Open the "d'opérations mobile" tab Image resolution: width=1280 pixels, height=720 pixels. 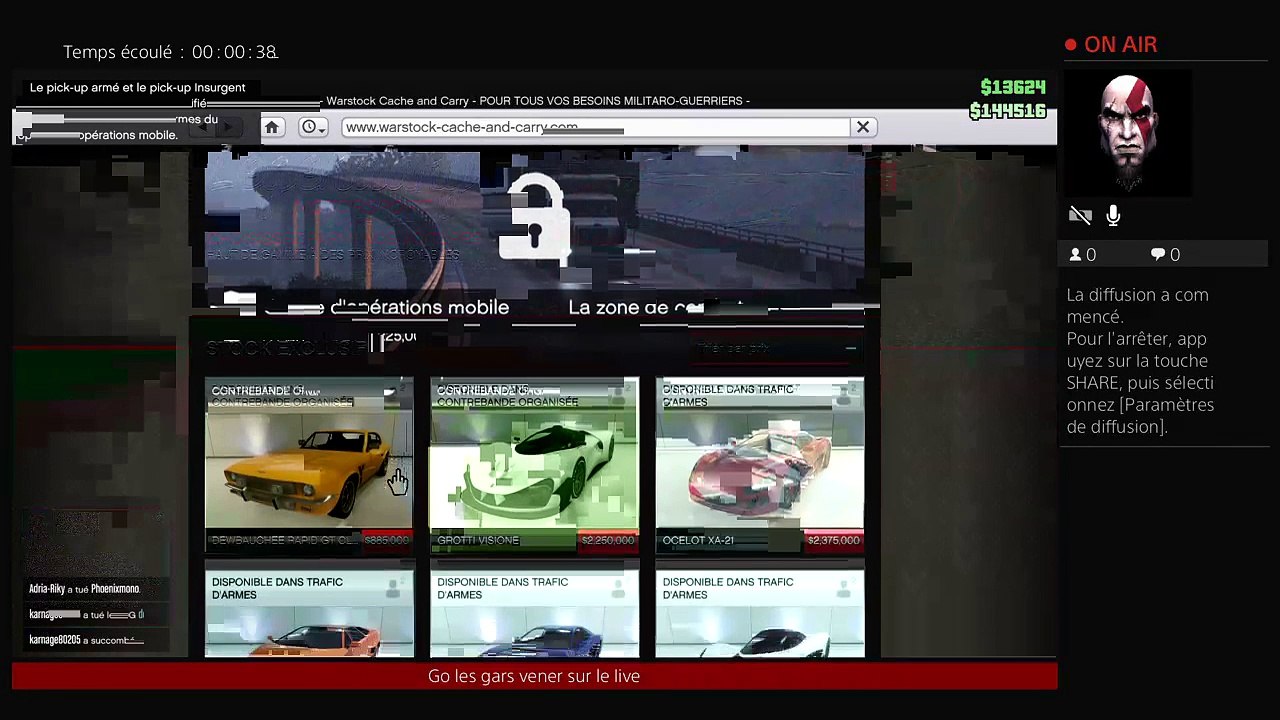click(419, 308)
